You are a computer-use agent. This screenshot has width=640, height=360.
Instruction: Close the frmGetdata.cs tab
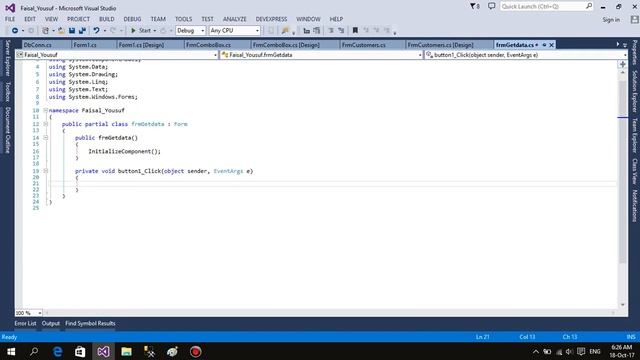[551, 45]
